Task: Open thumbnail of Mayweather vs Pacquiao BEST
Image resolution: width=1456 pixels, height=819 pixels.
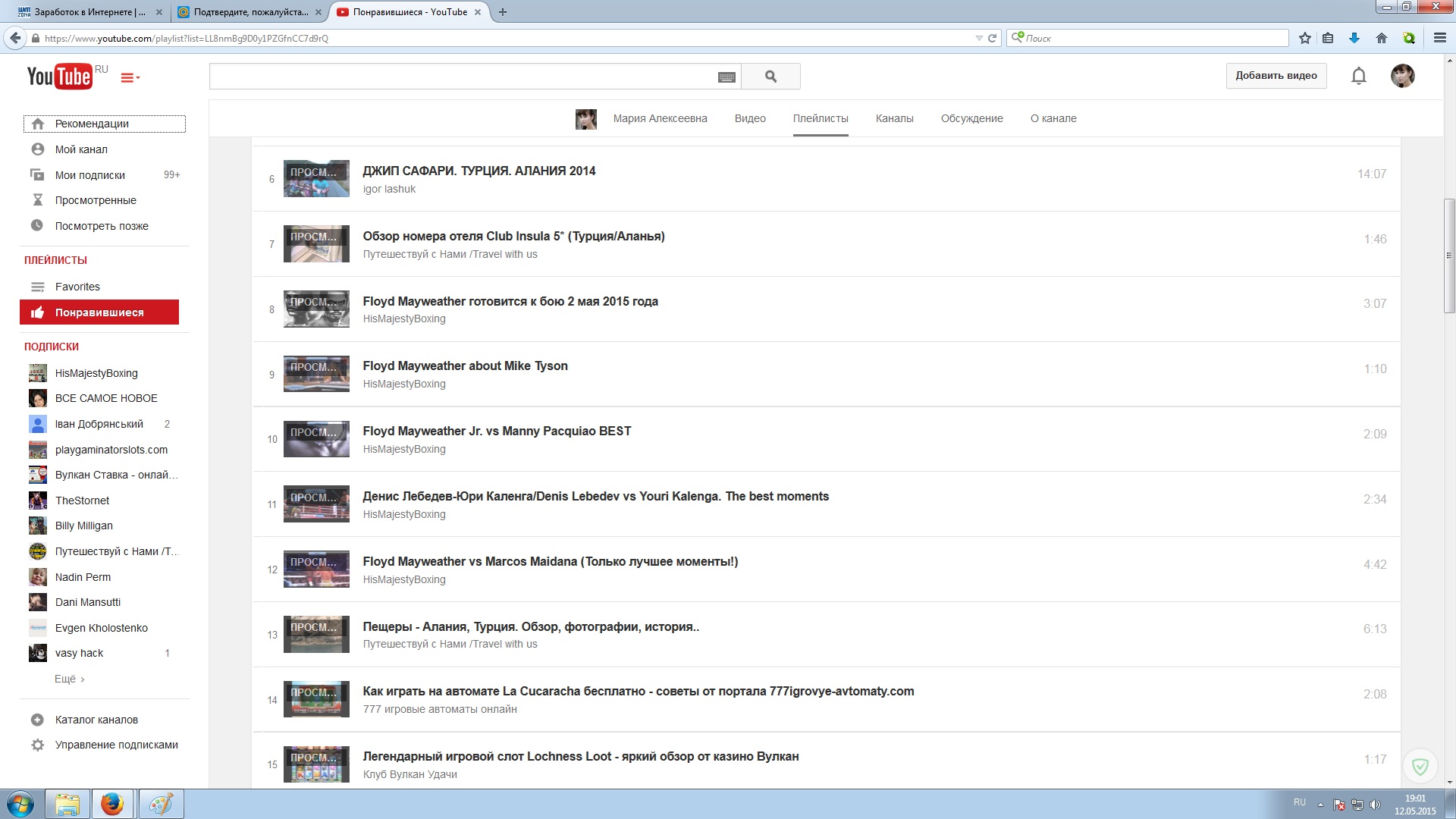Action: (316, 439)
